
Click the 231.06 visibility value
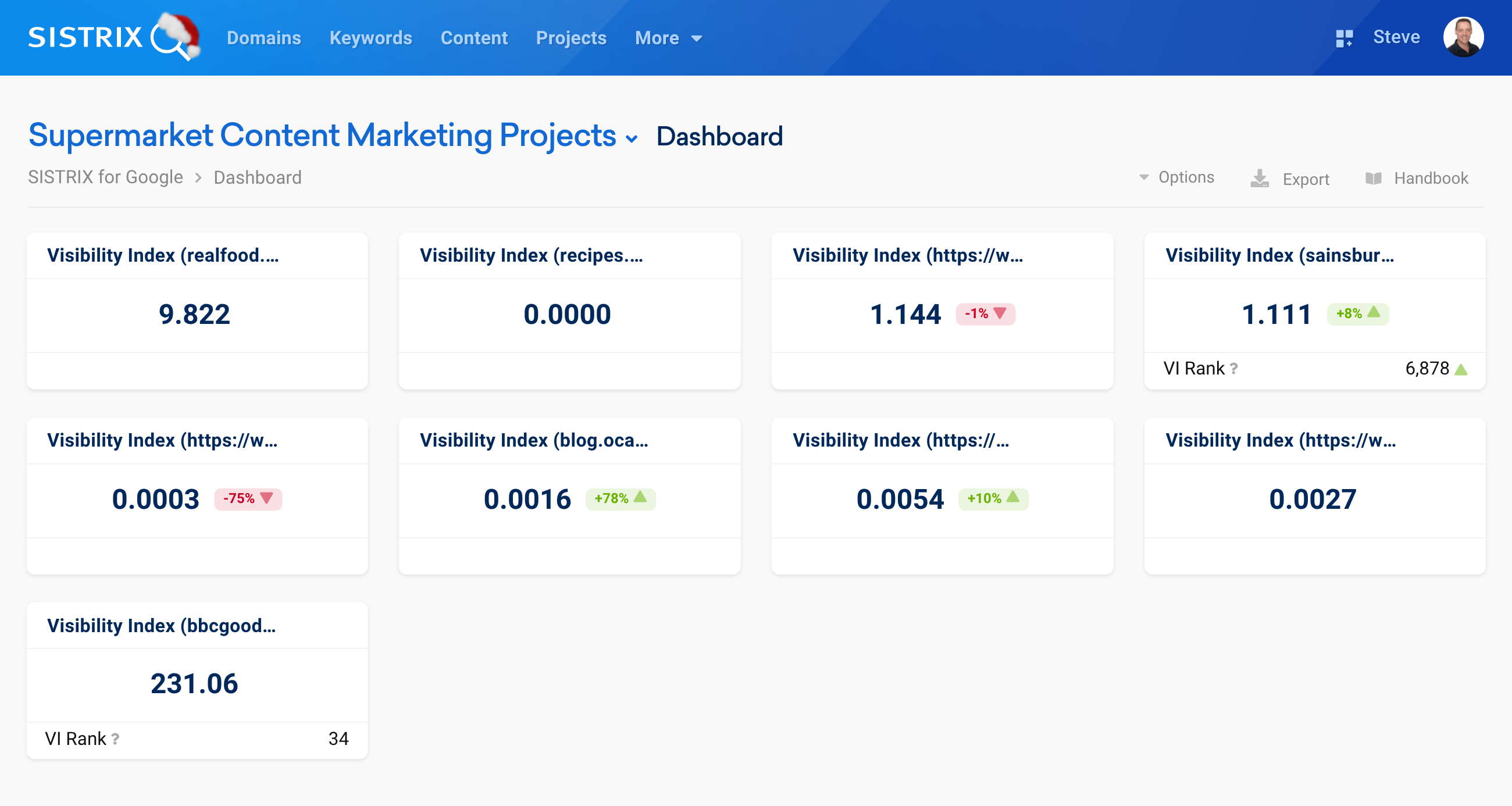coord(194,684)
